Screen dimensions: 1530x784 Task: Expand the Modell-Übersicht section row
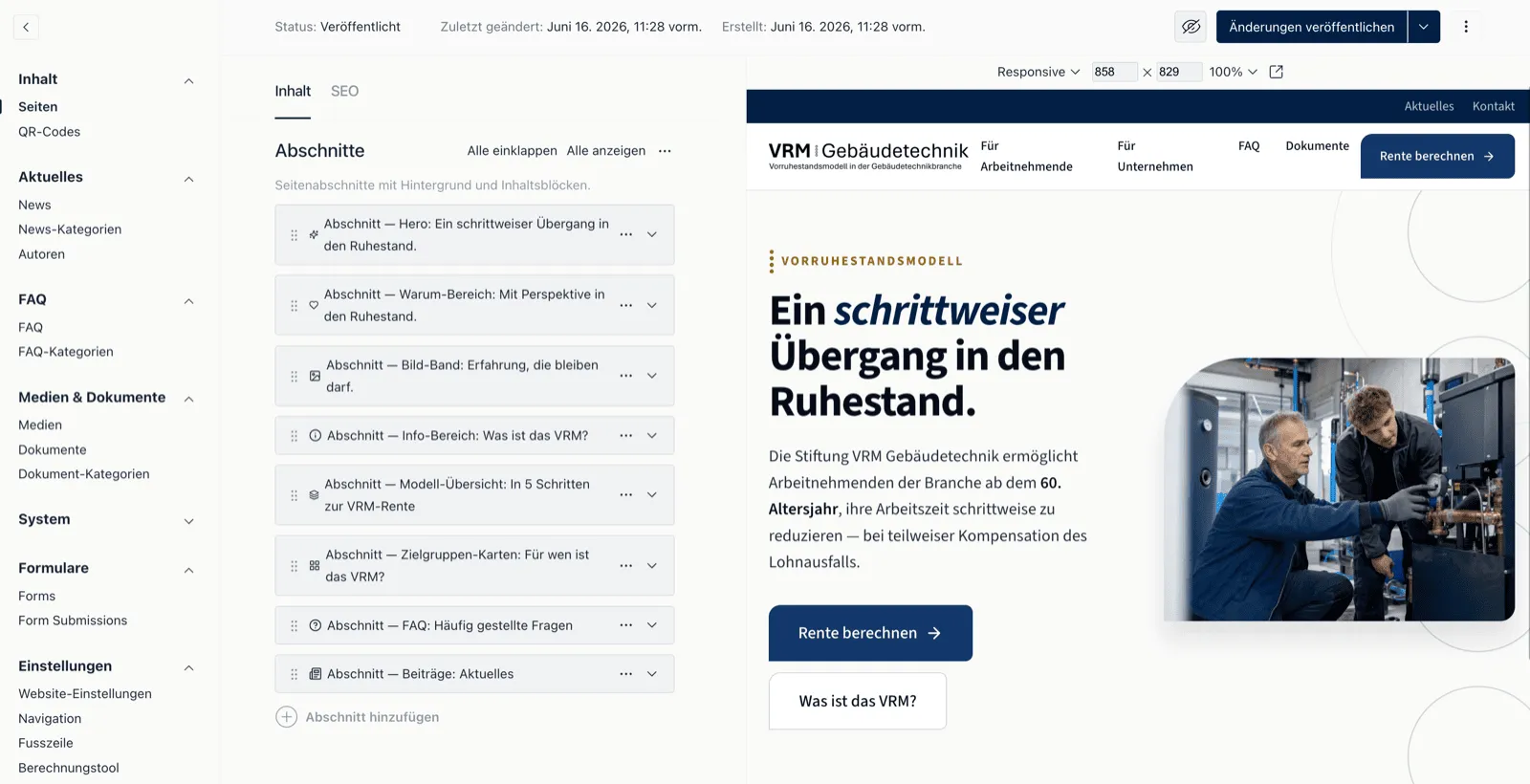[652, 494]
